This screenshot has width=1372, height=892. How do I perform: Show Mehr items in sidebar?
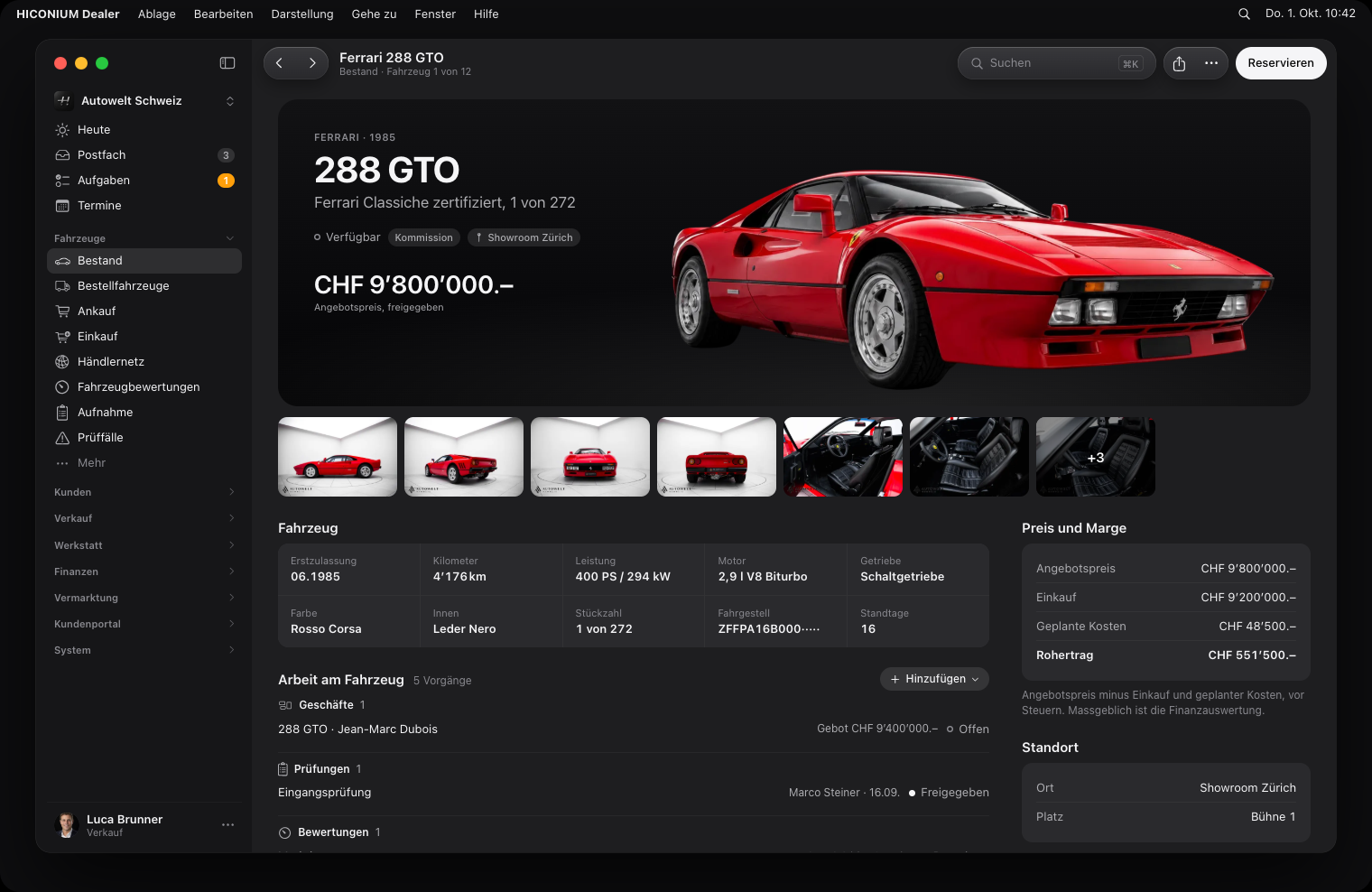point(144,463)
